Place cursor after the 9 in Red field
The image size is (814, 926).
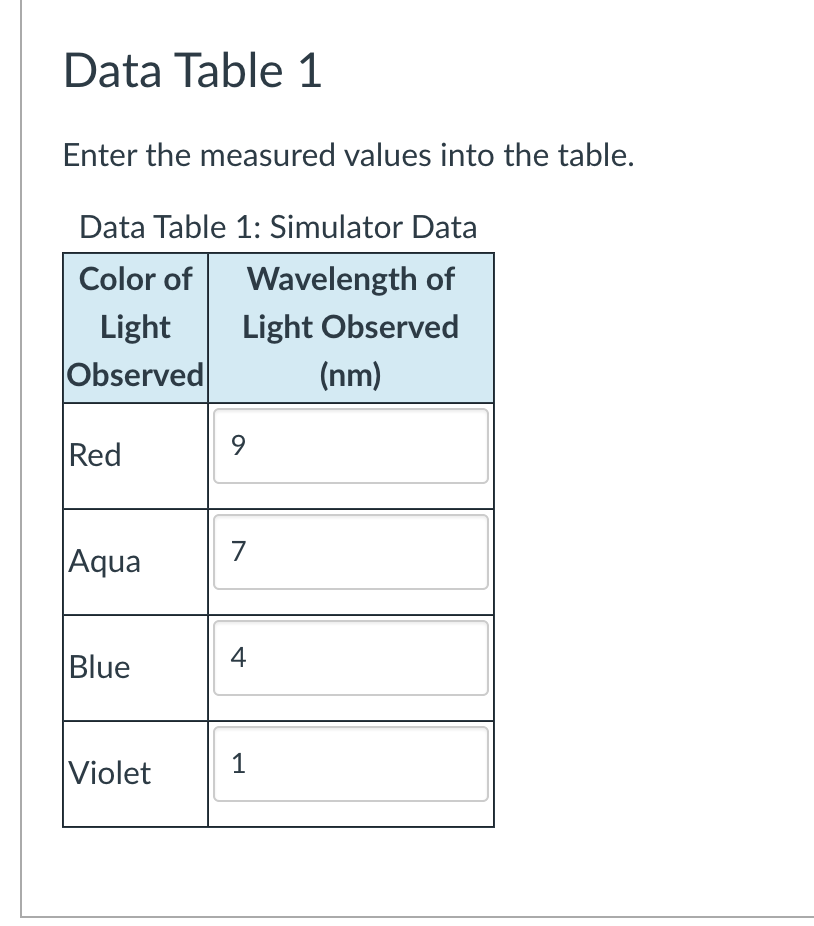(x=247, y=445)
